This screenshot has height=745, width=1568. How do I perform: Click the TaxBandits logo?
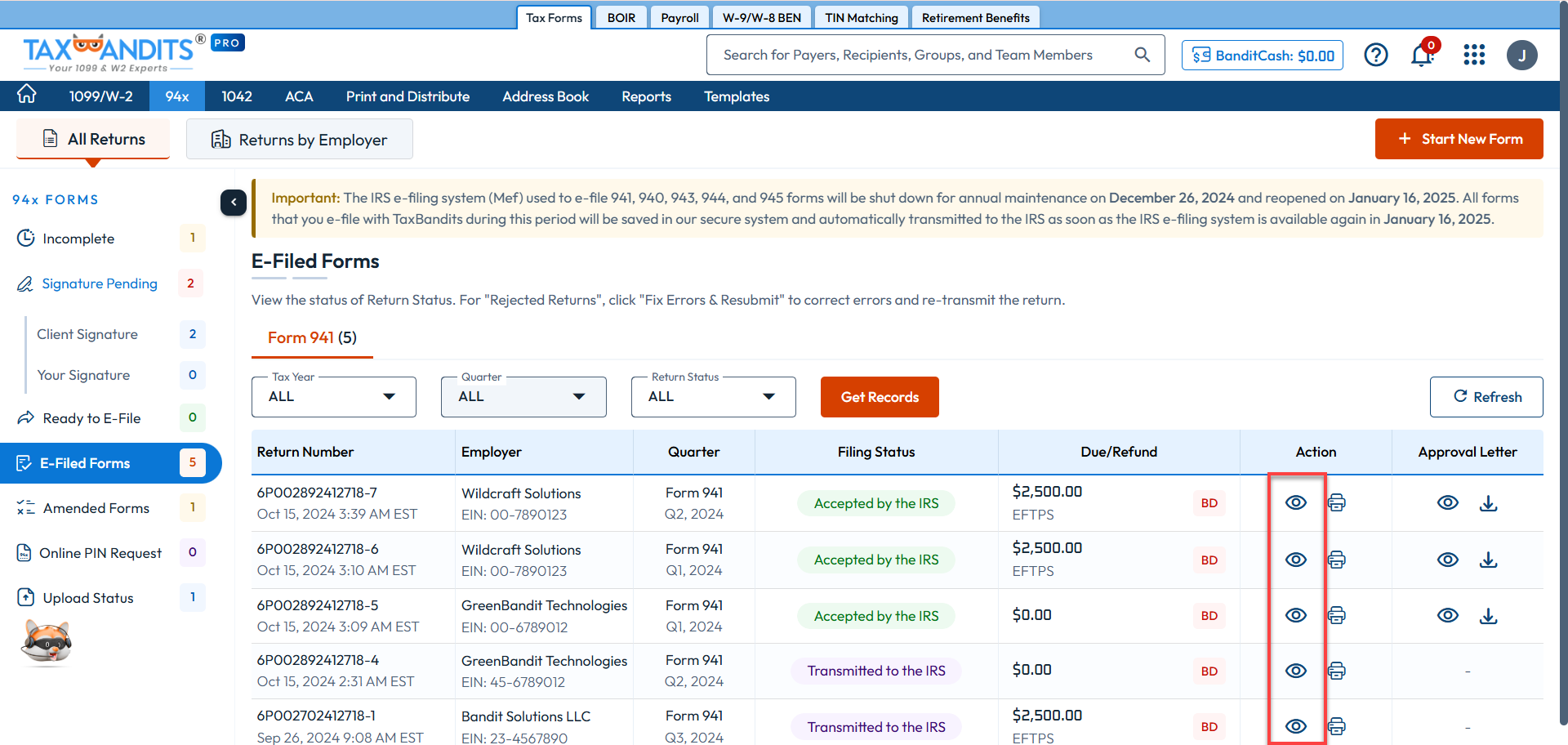(x=114, y=52)
